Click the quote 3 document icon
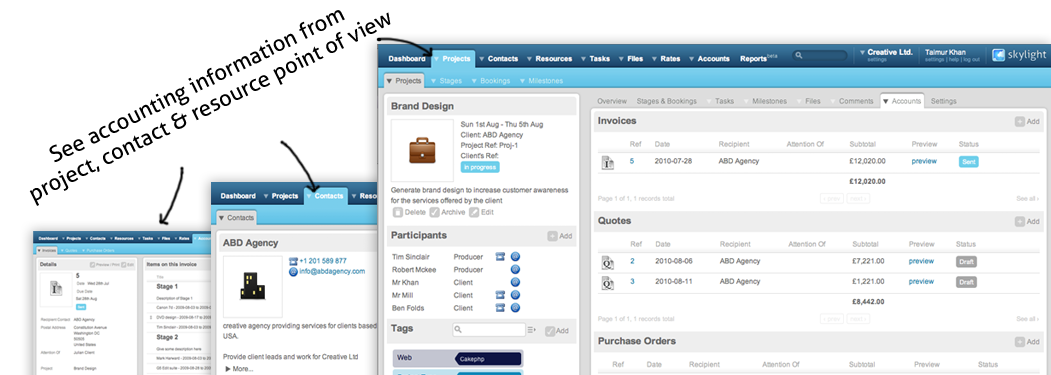 (x=608, y=282)
